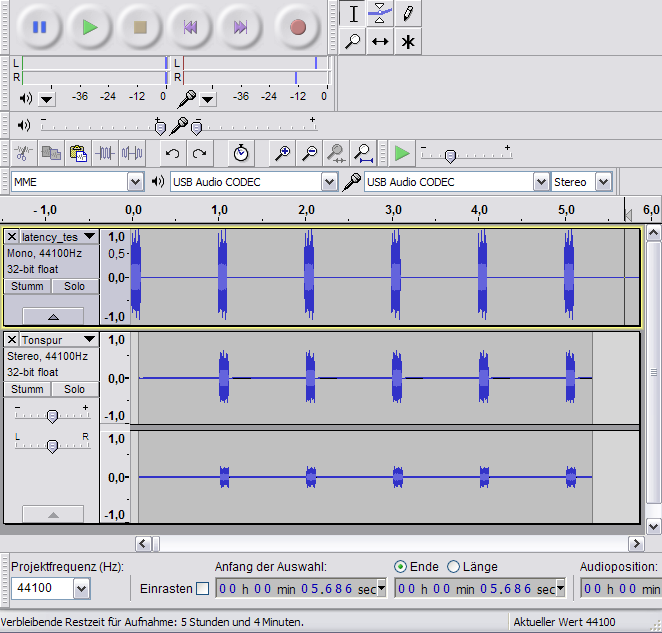Expand the Projektfrequenz 44100 dropdown

(82, 588)
